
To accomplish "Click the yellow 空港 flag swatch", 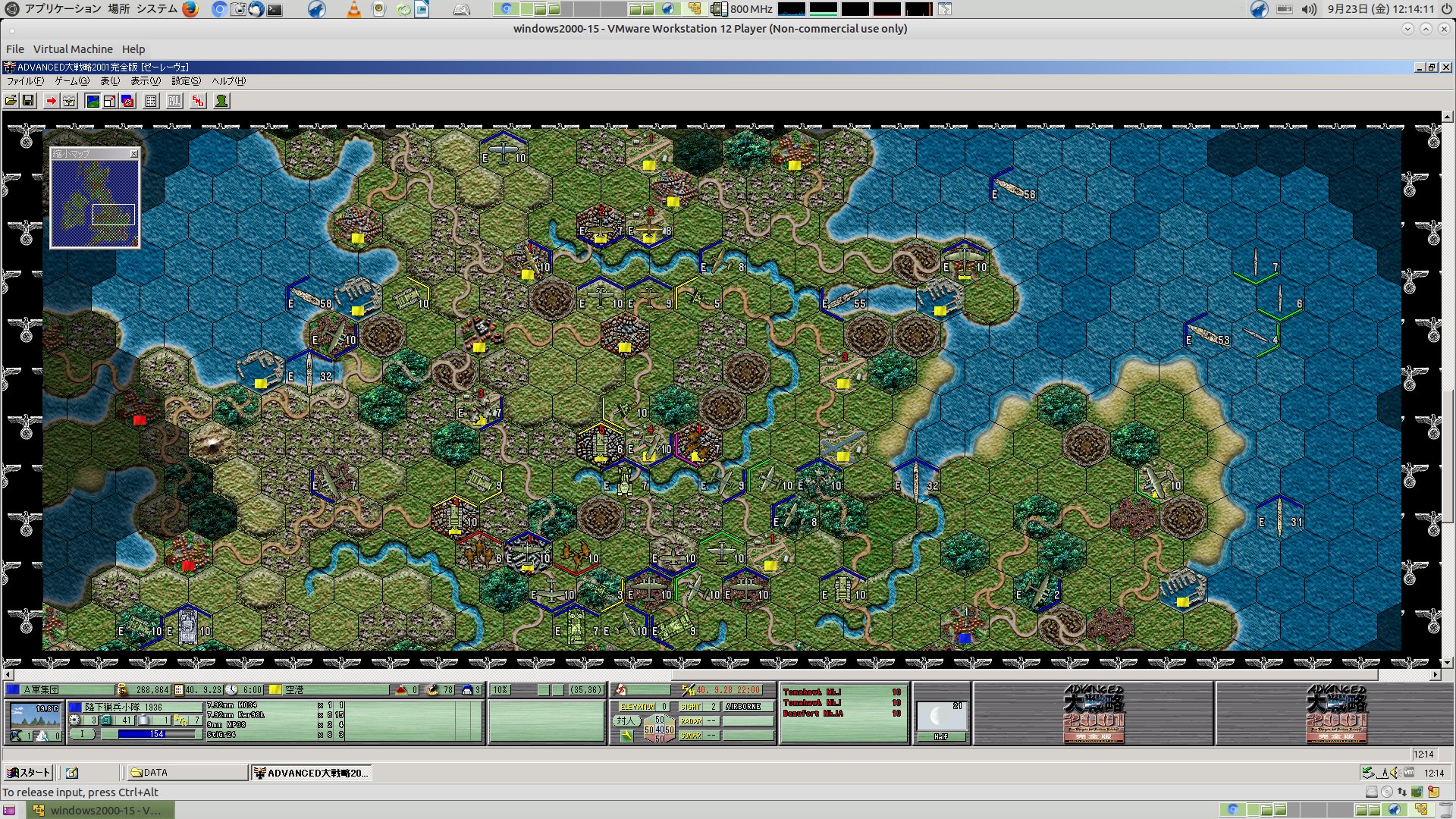I will 276,689.
